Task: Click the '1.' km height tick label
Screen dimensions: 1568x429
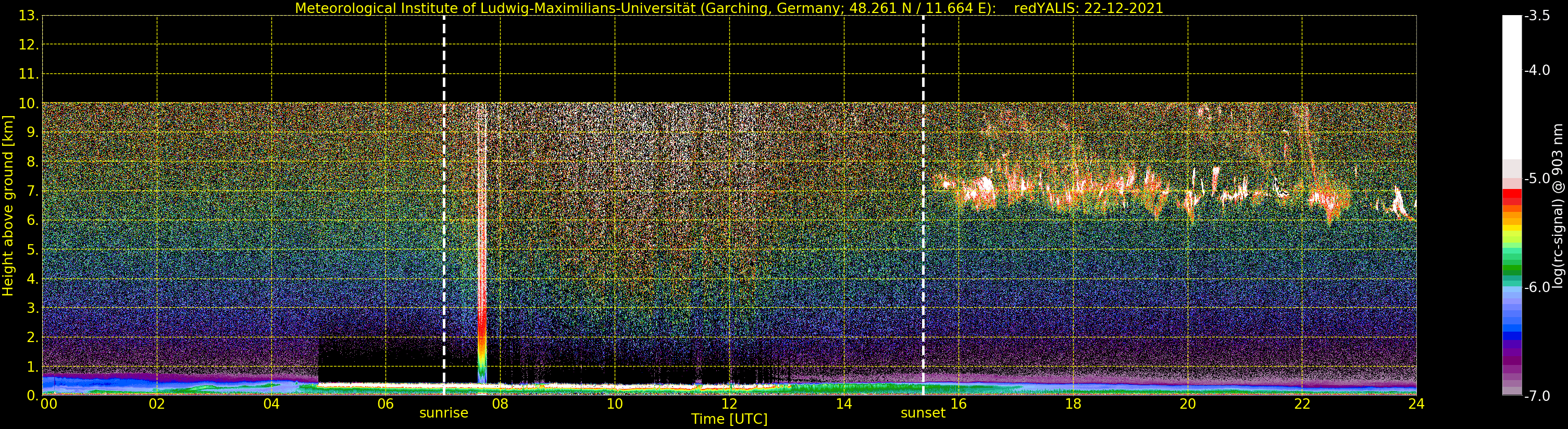Action: point(33,367)
